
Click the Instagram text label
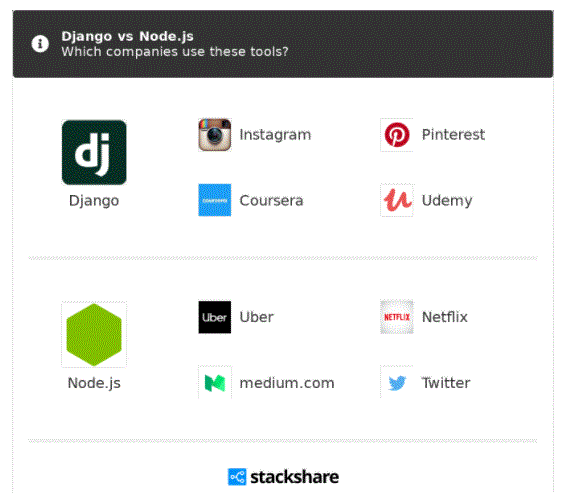pos(275,135)
